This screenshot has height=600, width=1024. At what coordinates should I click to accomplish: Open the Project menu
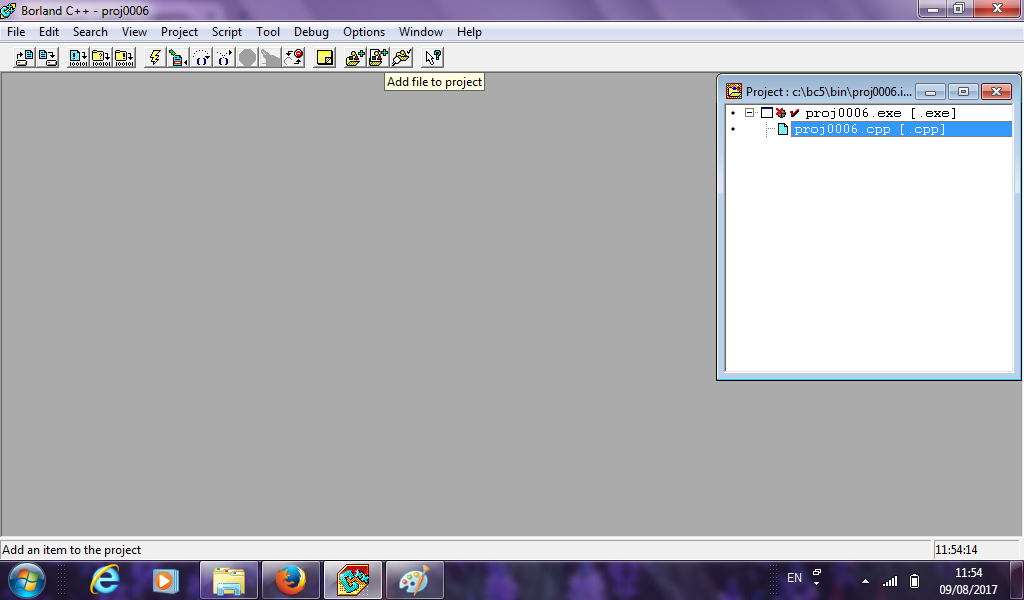(x=179, y=31)
